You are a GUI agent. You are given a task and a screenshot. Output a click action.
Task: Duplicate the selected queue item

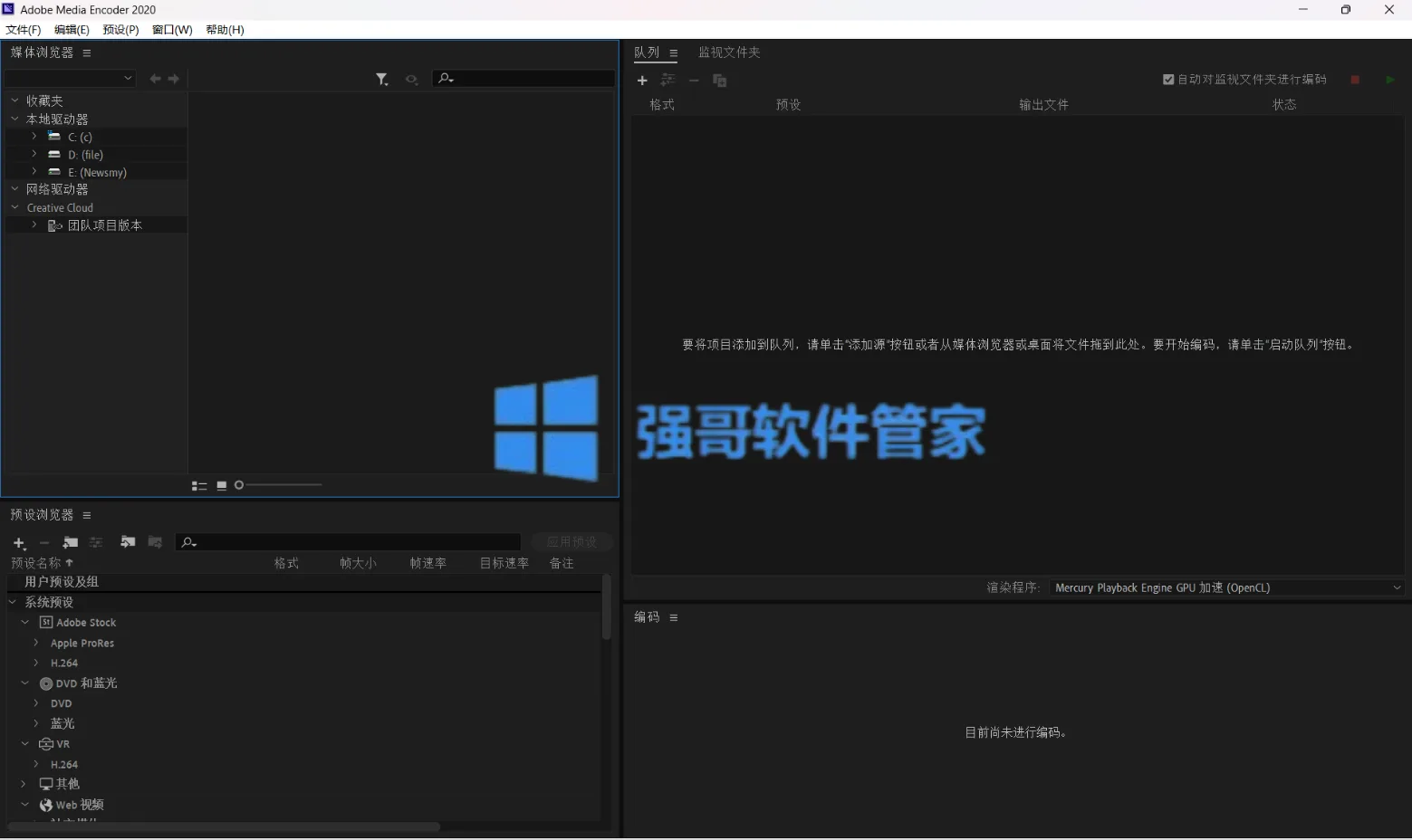(720, 81)
